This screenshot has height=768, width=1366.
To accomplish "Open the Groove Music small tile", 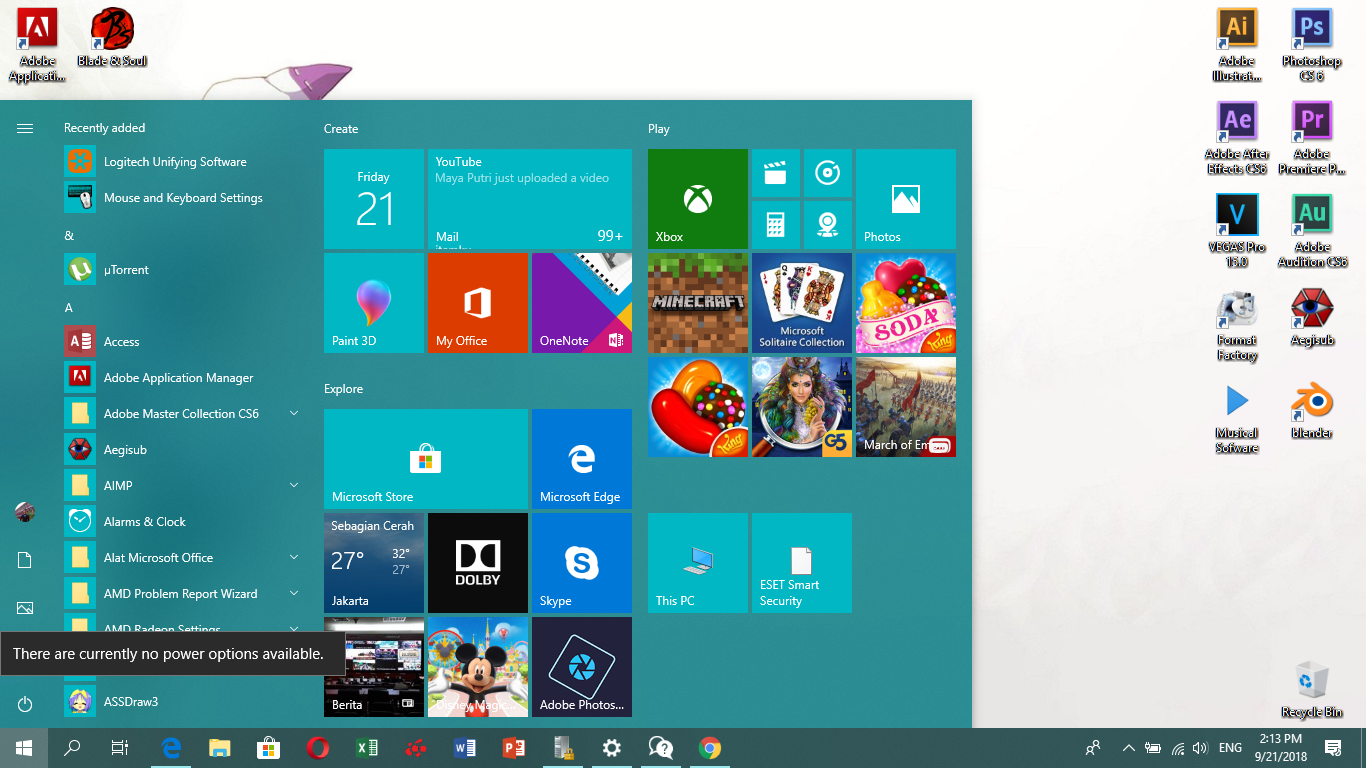I will pos(828,173).
